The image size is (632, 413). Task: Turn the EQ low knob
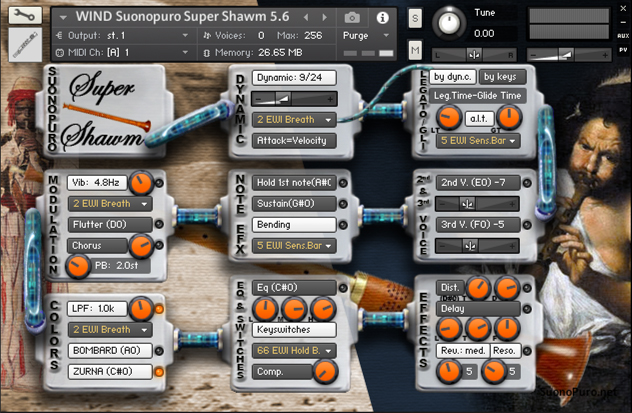265,309
